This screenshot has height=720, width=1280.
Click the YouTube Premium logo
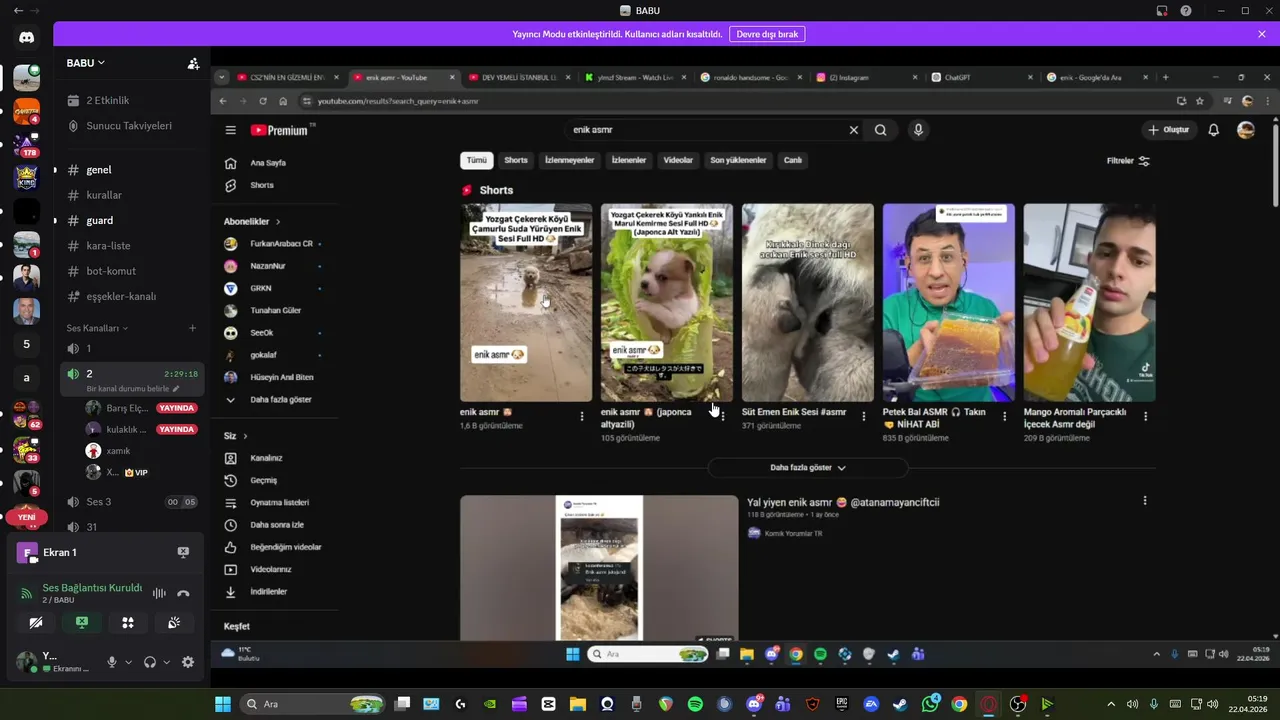[x=281, y=130]
